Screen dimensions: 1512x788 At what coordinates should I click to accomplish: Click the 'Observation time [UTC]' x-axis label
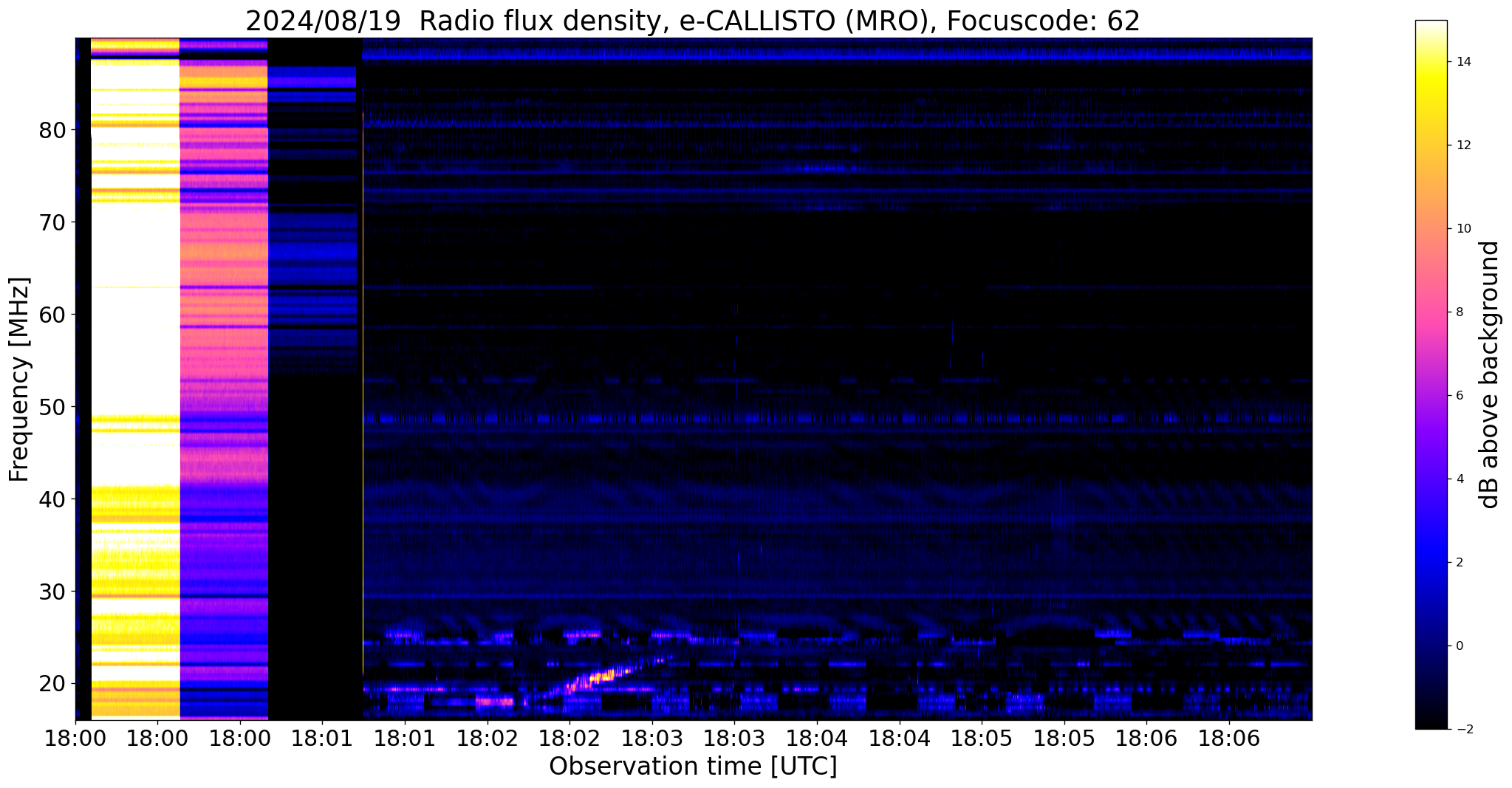[x=693, y=767]
